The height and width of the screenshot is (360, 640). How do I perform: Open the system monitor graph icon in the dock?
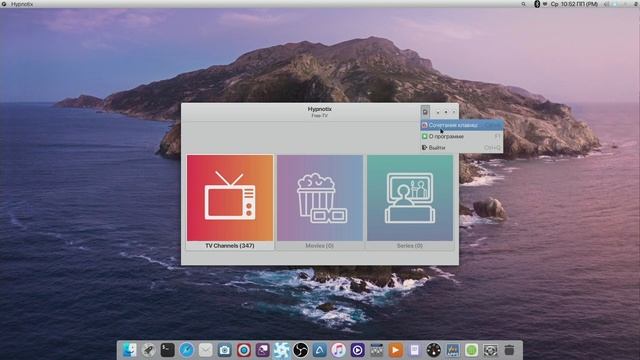pos(453,350)
